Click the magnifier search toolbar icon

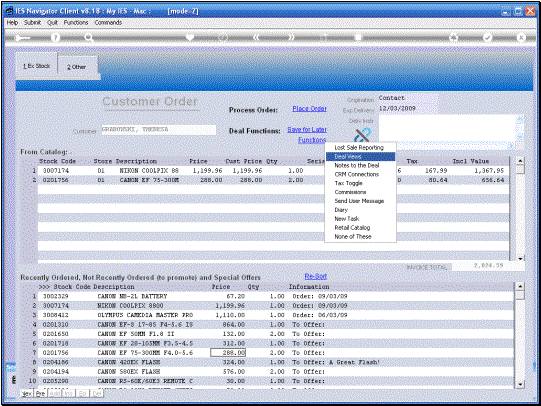coord(89,37)
